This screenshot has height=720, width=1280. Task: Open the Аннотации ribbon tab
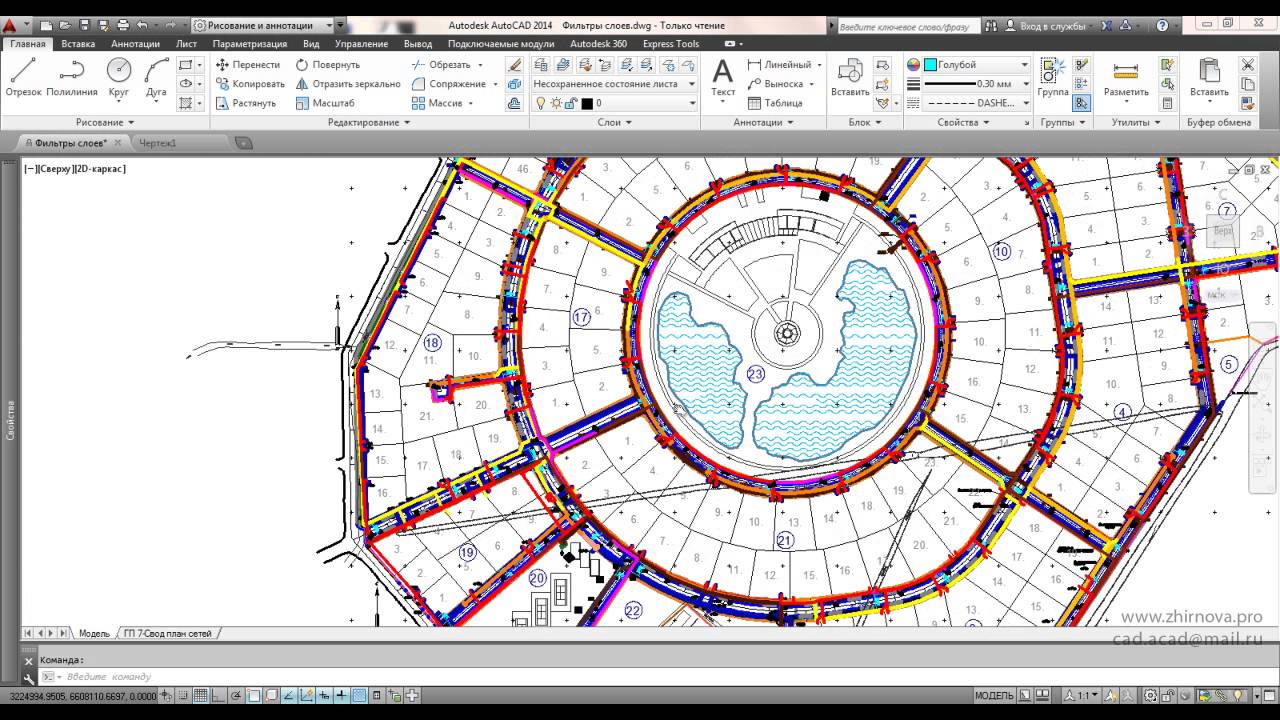pos(135,44)
